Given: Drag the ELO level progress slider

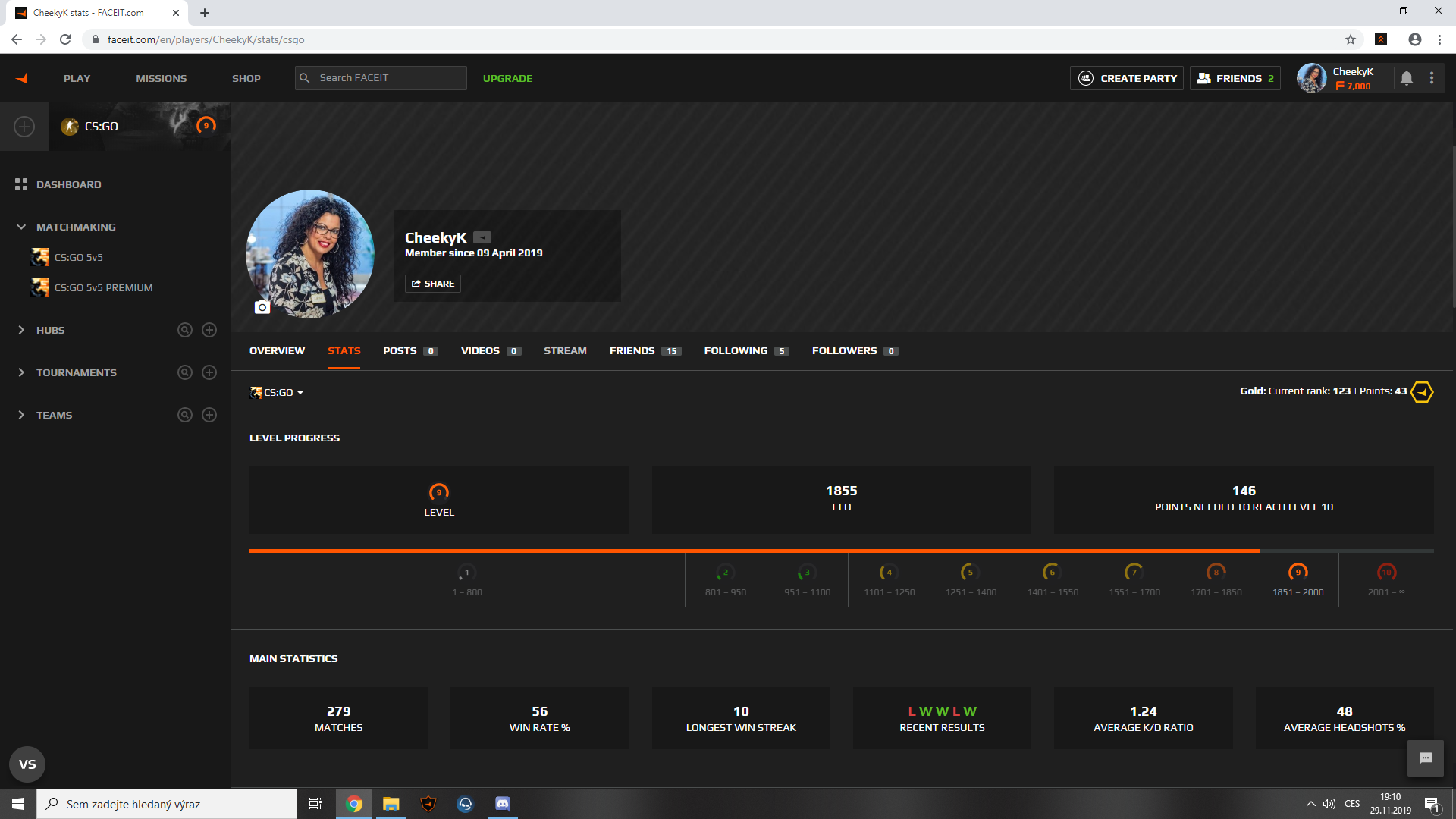Looking at the screenshot, I should pos(1261,548).
